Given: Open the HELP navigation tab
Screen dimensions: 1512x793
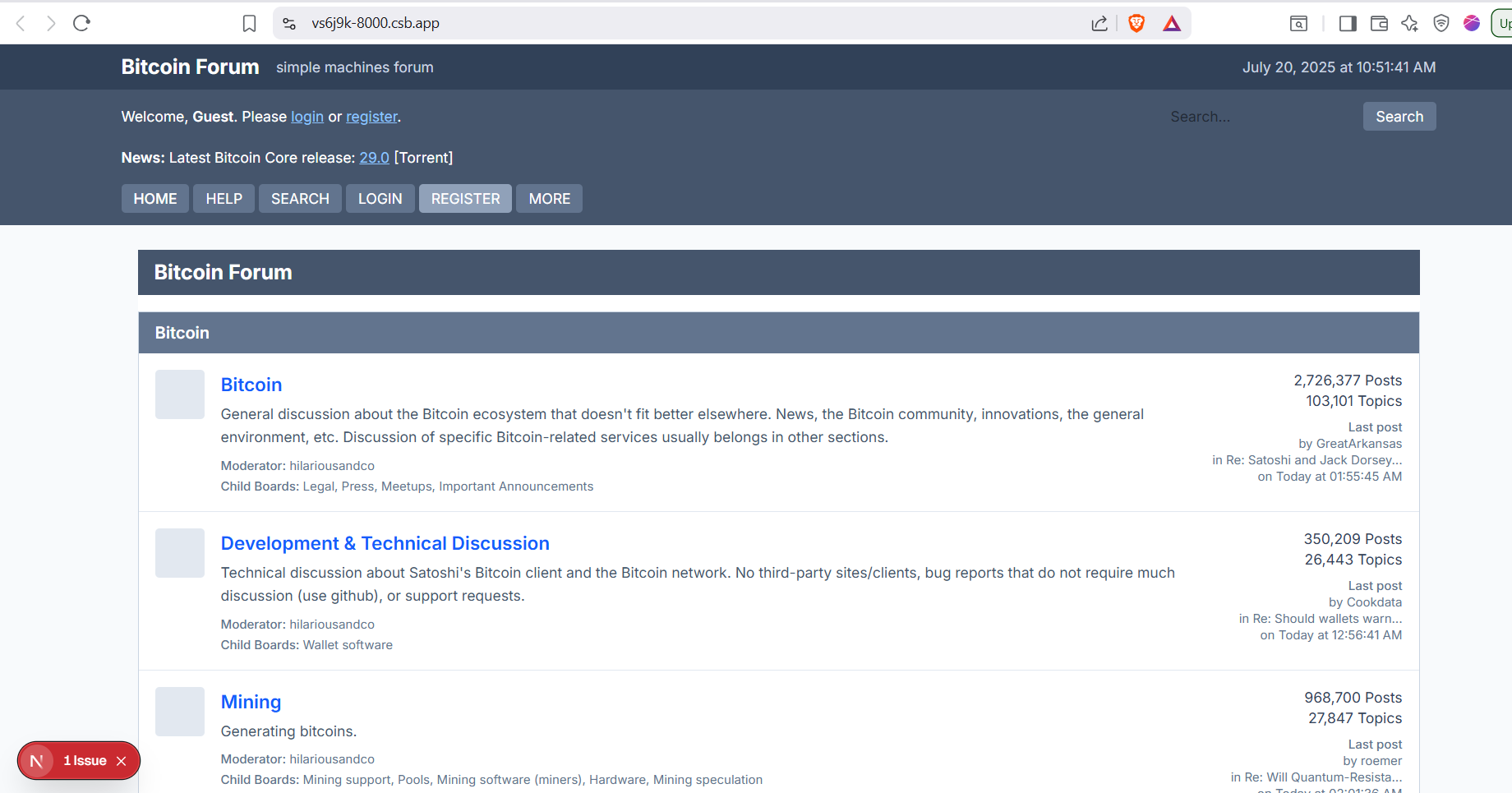Looking at the screenshot, I should [x=224, y=199].
